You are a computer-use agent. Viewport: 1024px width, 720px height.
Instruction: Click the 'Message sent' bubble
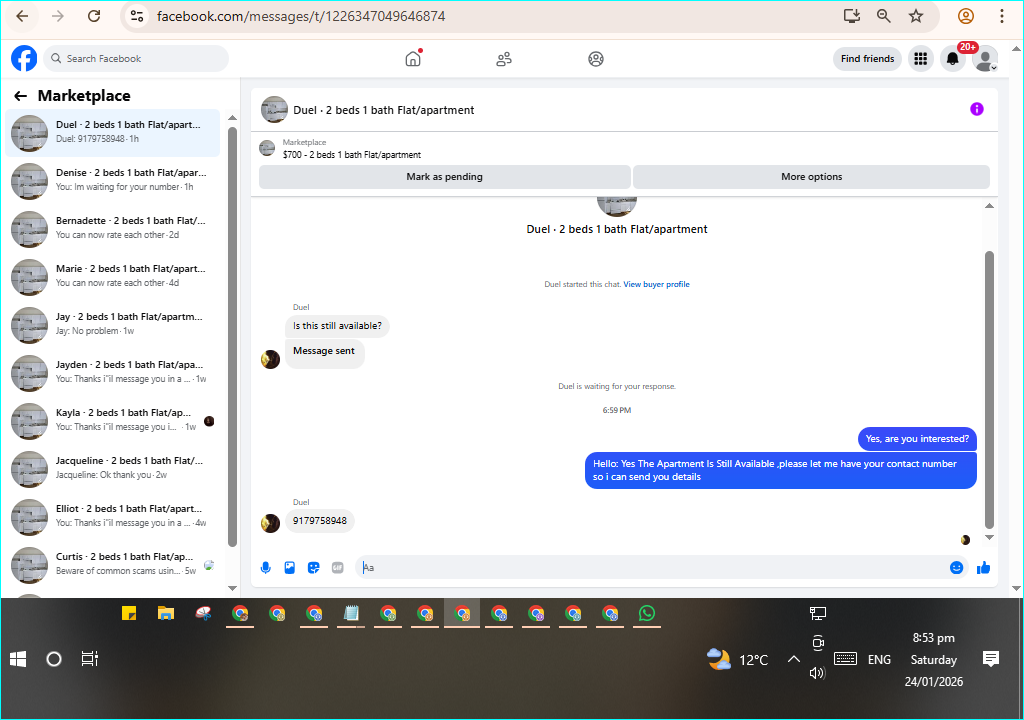pos(324,353)
